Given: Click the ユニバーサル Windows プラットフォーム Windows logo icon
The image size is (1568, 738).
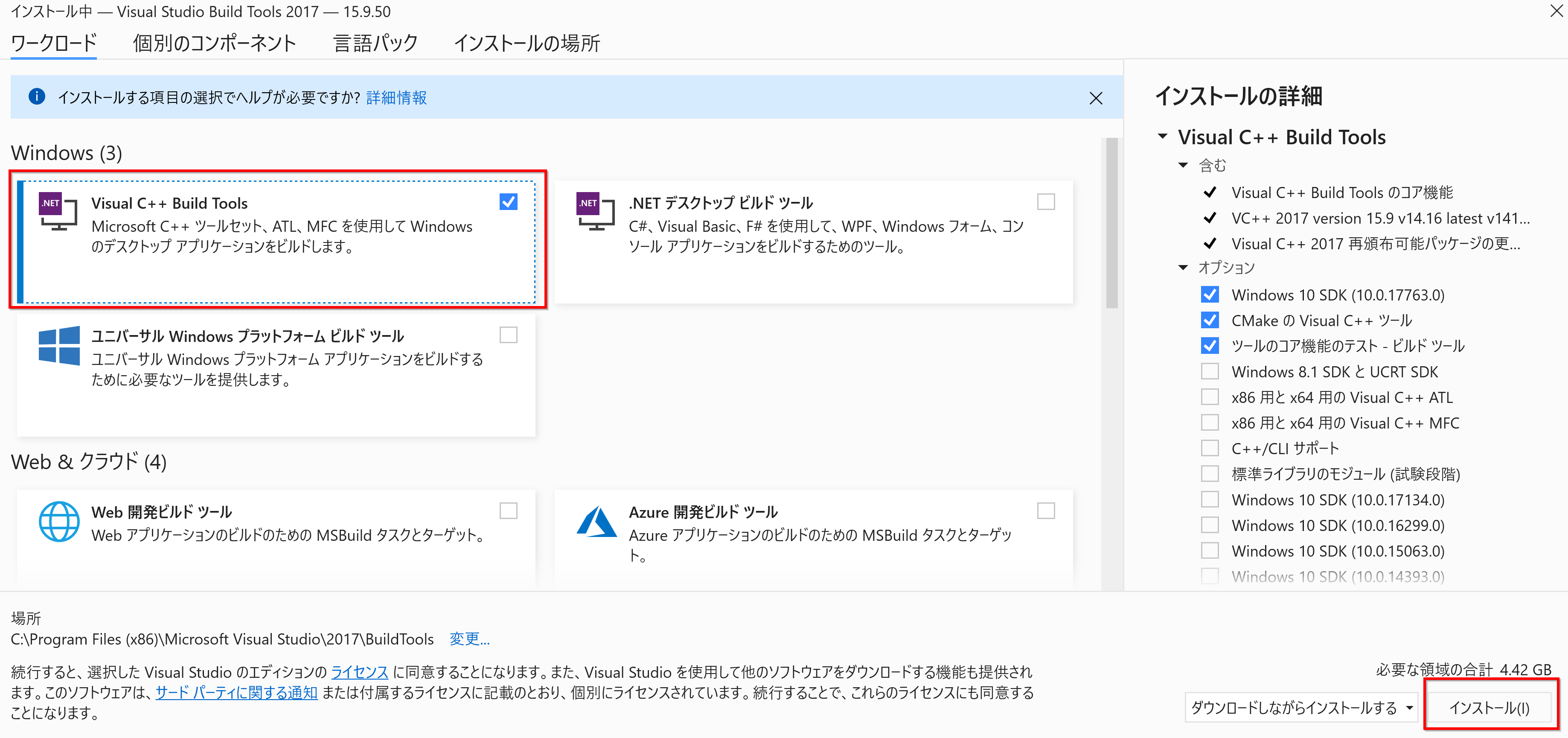Looking at the screenshot, I should tap(58, 345).
